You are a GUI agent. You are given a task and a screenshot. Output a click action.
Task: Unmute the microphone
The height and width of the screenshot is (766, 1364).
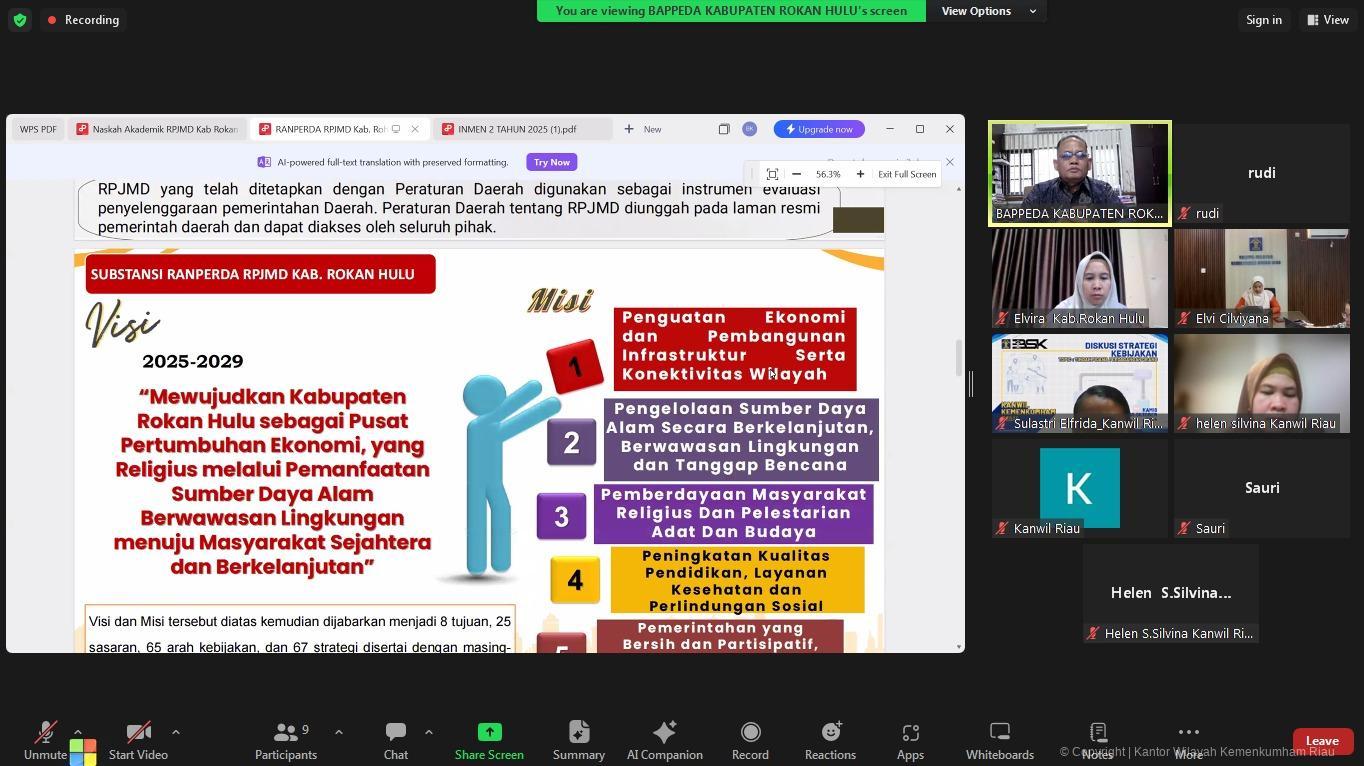tap(45, 733)
